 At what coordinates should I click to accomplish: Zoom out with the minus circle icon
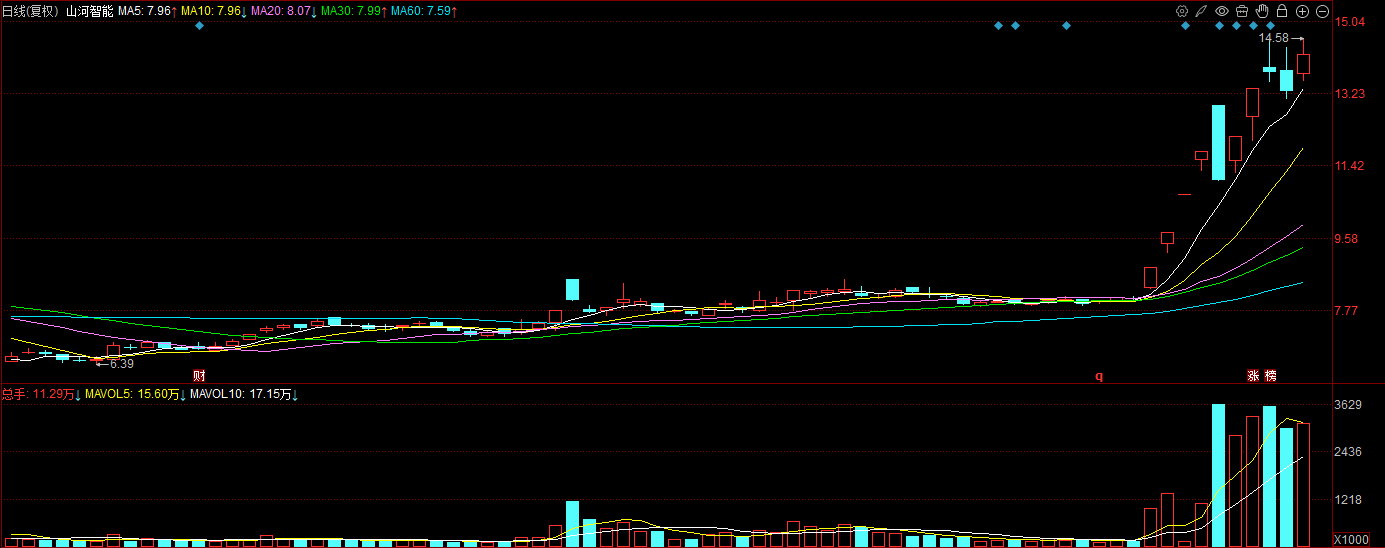(1322, 11)
